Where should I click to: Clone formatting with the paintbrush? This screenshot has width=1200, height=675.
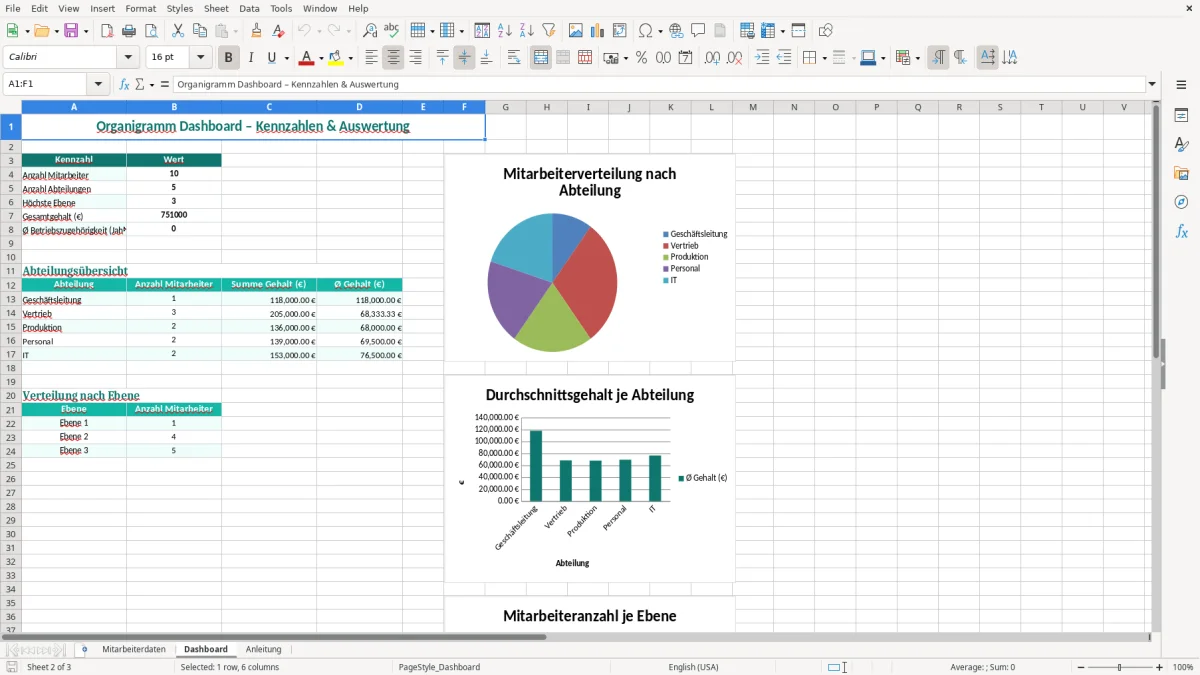(x=256, y=31)
